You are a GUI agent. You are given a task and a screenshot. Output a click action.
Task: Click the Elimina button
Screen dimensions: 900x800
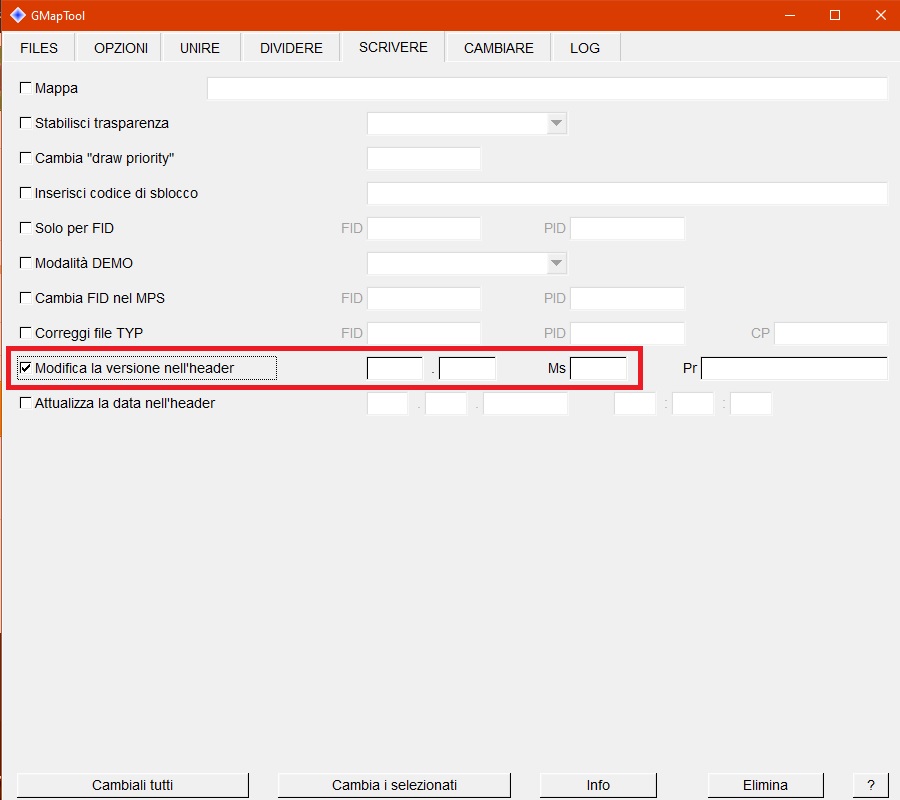tap(765, 785)
